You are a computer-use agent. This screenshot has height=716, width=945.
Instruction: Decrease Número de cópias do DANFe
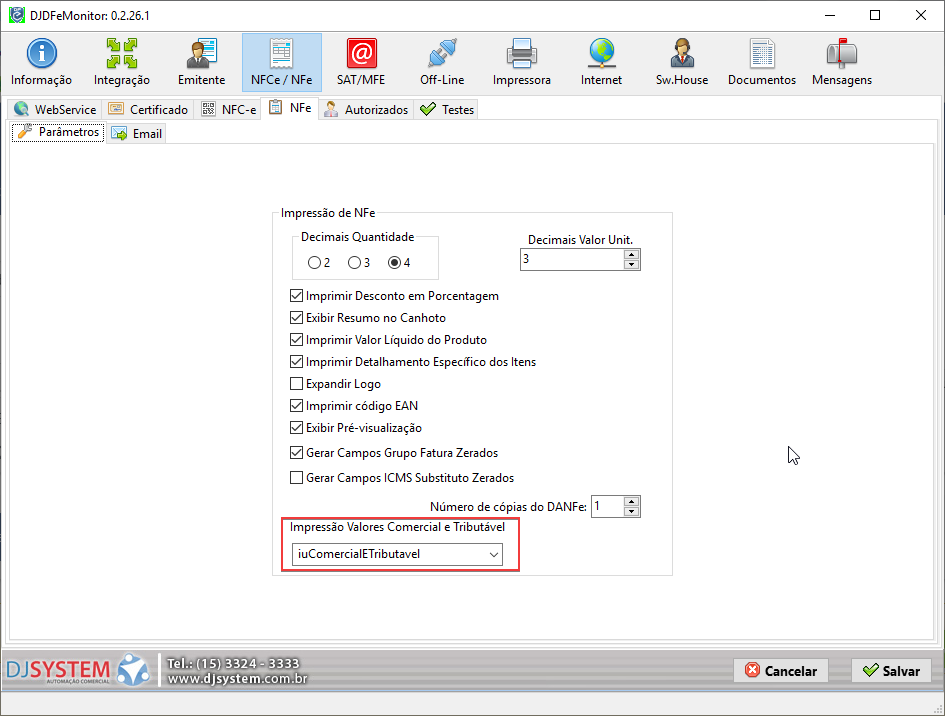(x=631, y=512)
